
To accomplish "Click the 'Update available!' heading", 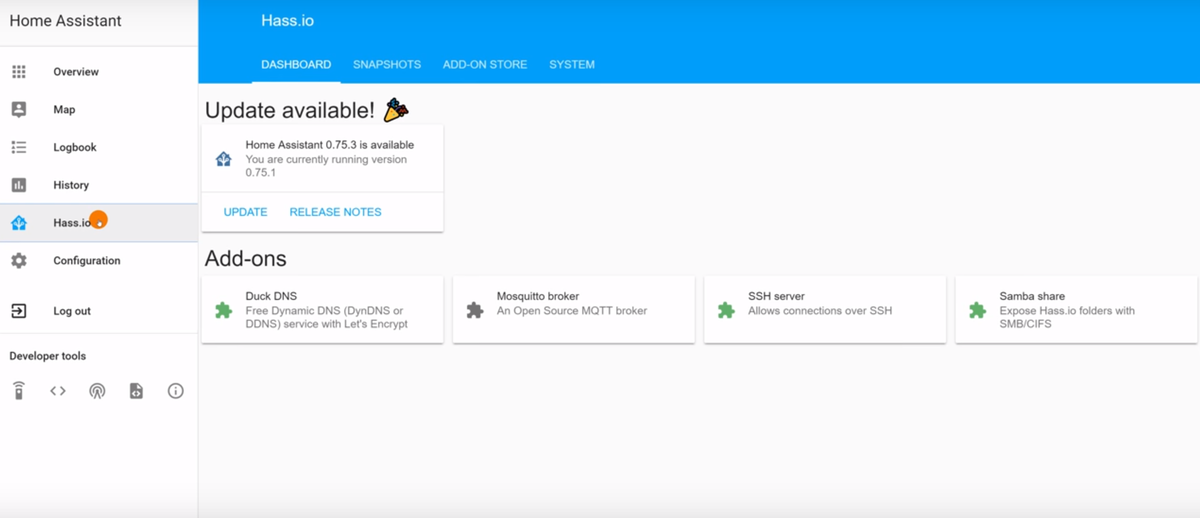I will tap(290, 110).
